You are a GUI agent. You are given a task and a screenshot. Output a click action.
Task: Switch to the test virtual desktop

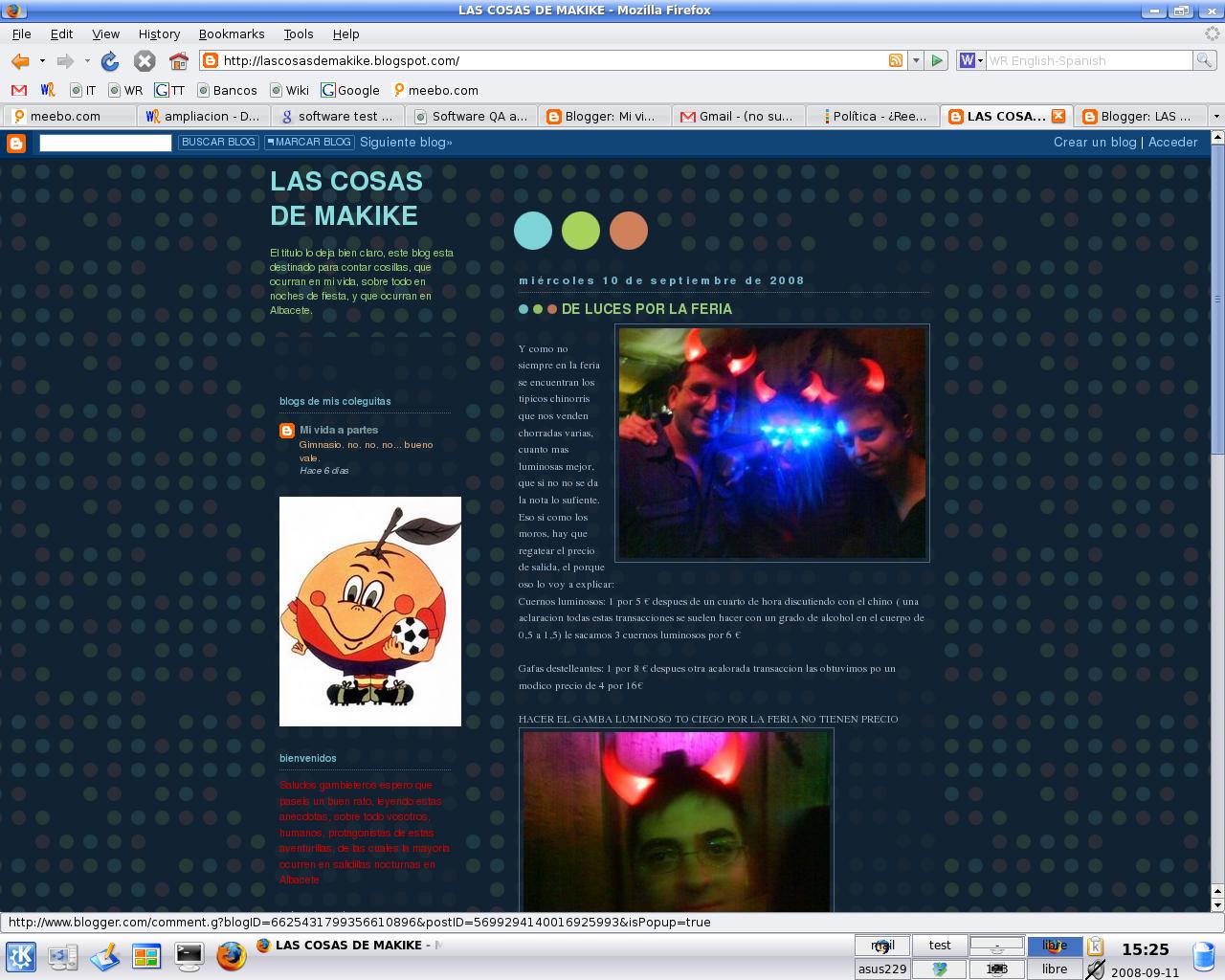click(x=940, y=946)
